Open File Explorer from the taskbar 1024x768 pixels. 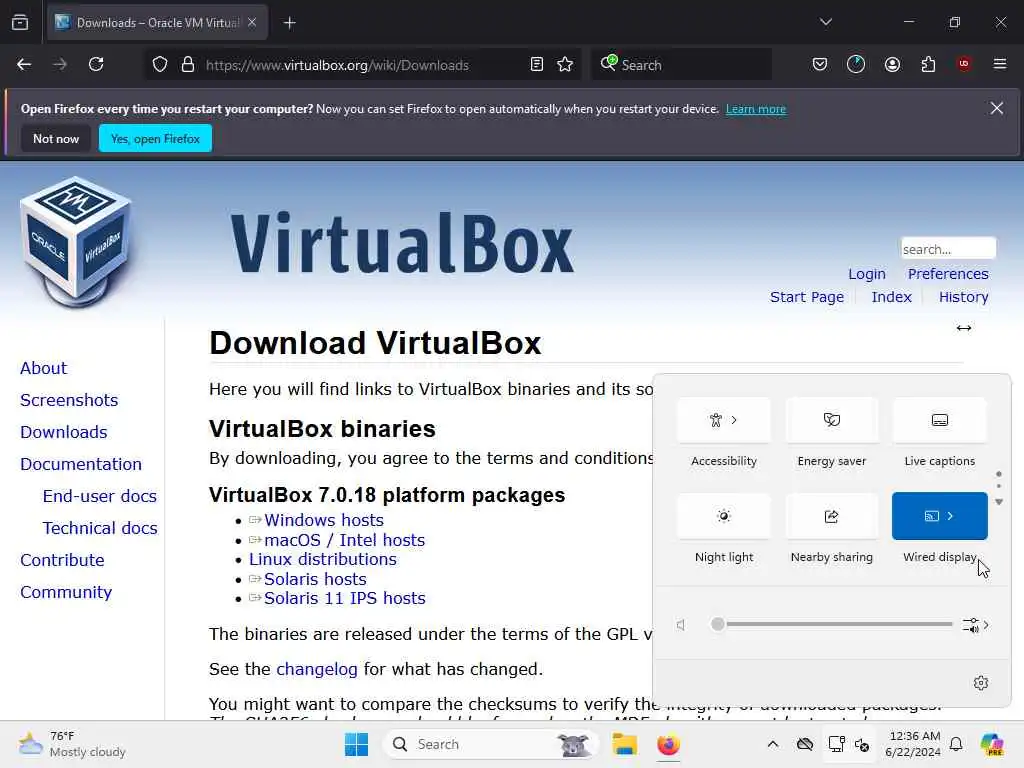624,744
